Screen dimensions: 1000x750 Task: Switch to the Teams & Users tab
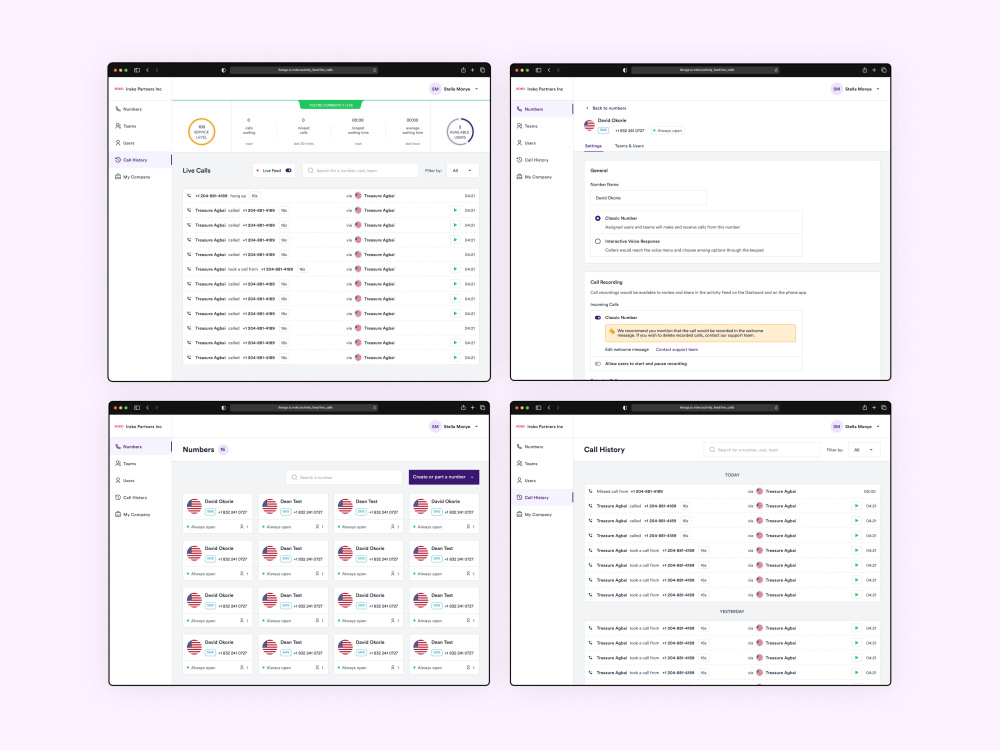click(629, 146)
